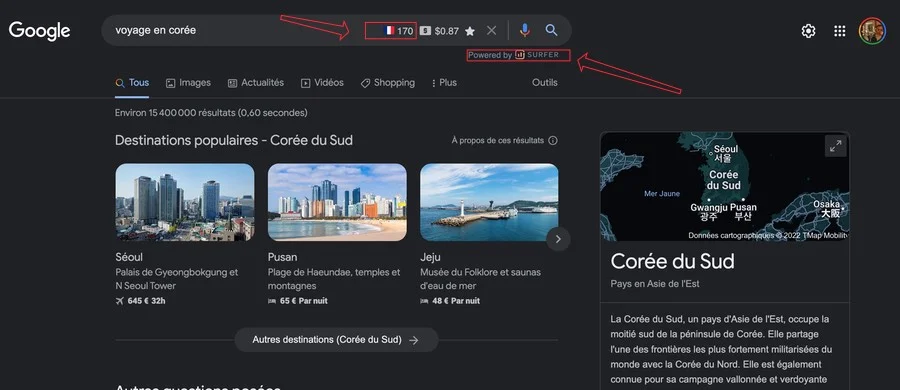The height and width of the screenshot is (390, 900).
Task: Expand the Plus menu
Action: 444,83
